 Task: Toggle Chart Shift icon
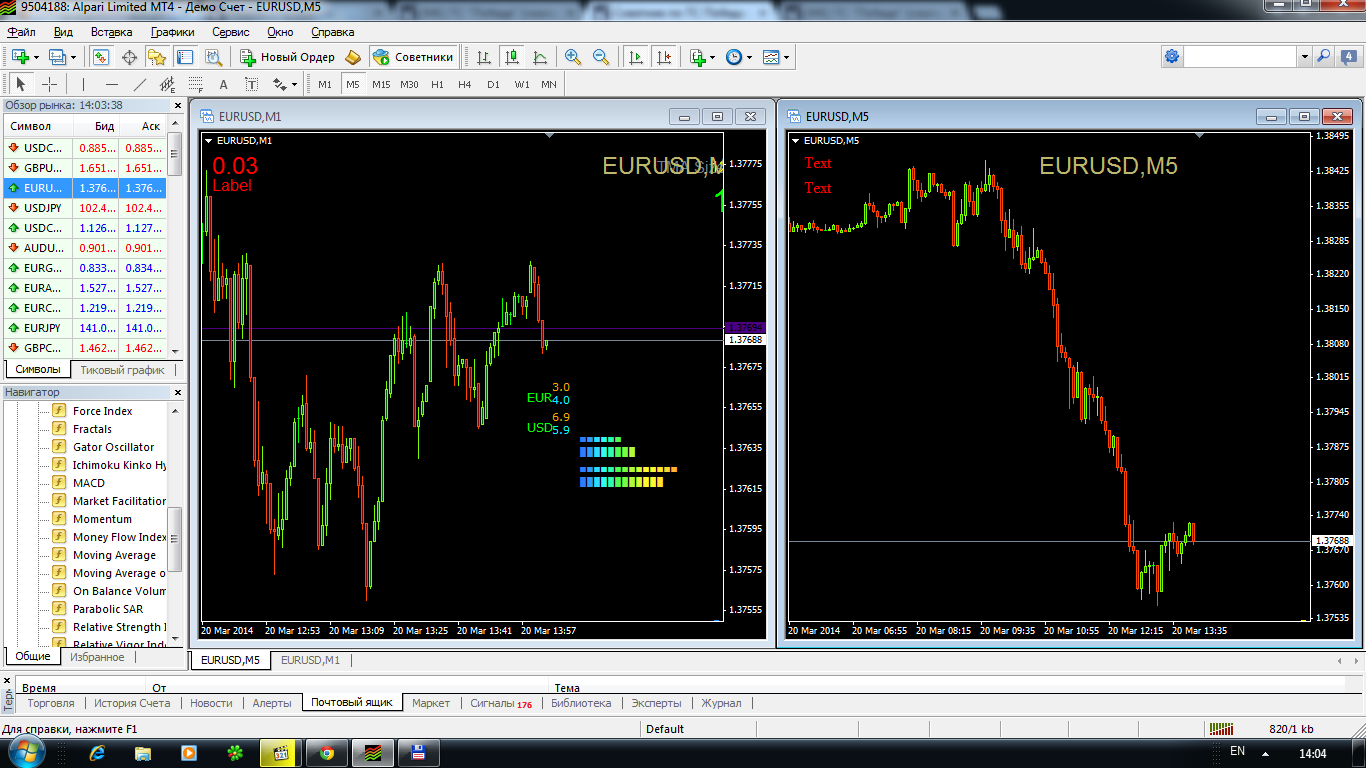click(664, 57)
